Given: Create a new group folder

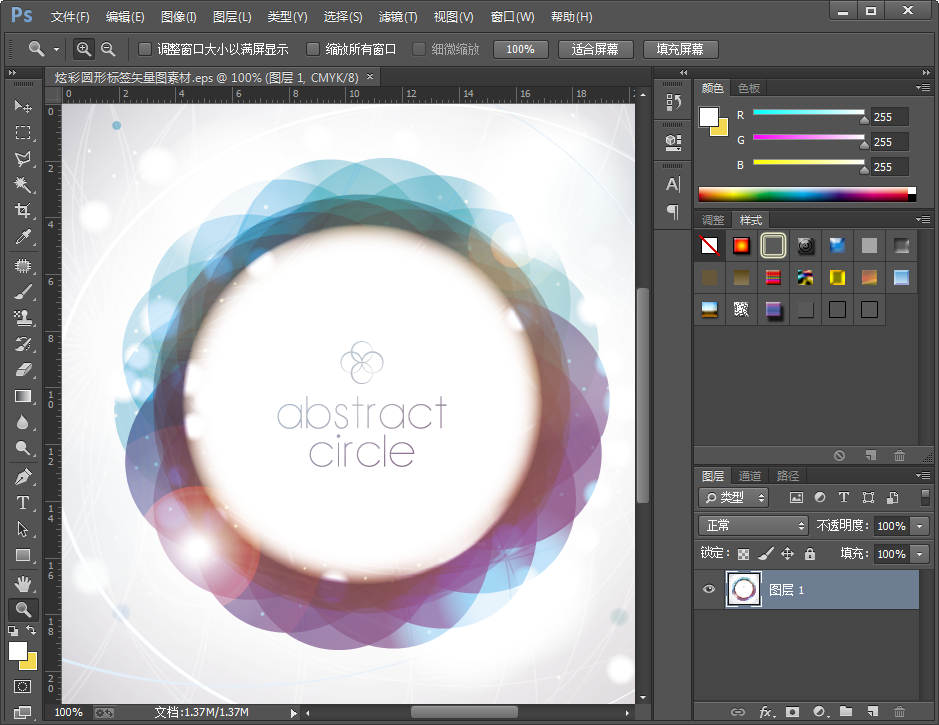Looking at the screenshot, I should click(x=846, y=711).
